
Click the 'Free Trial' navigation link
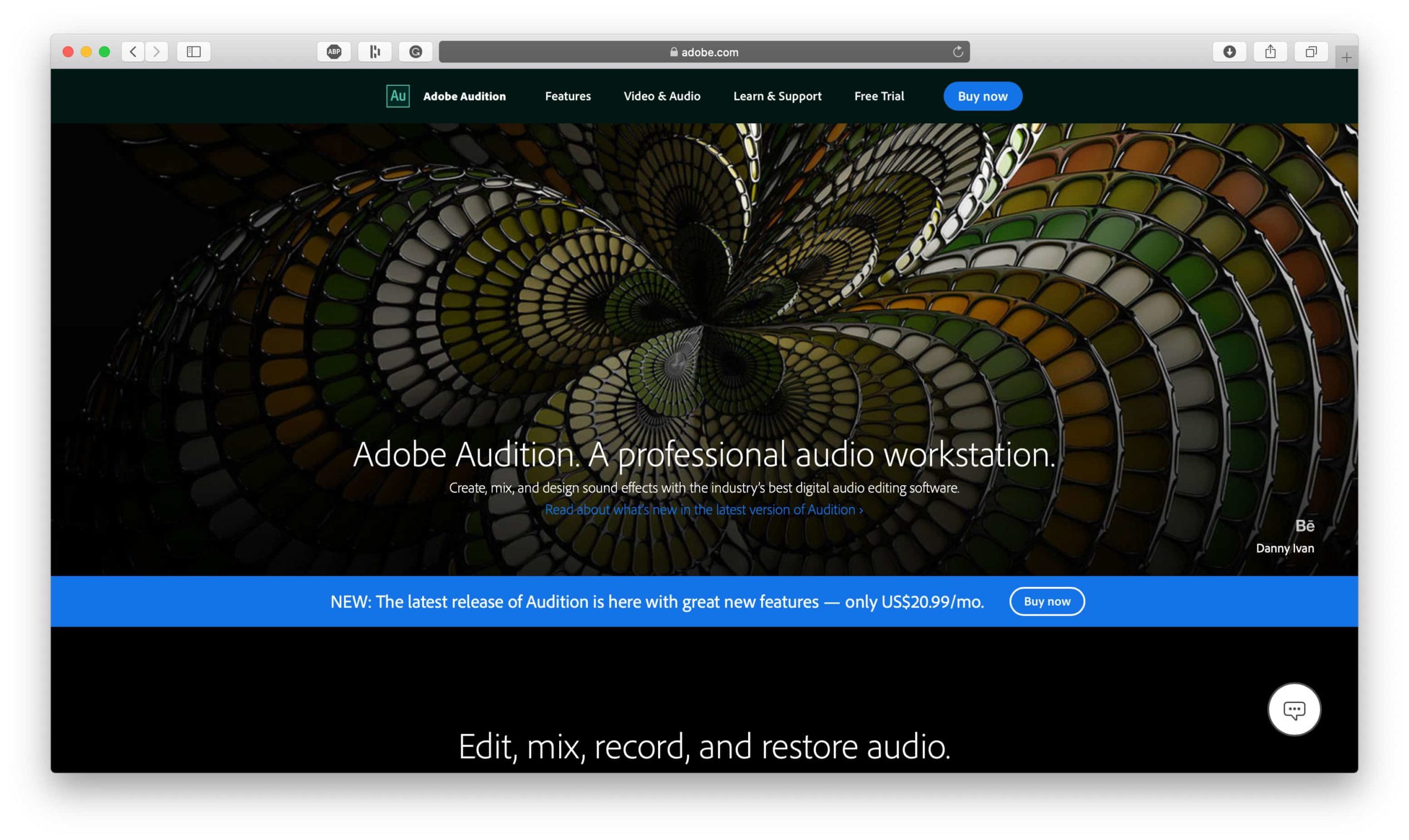[879, 96]
